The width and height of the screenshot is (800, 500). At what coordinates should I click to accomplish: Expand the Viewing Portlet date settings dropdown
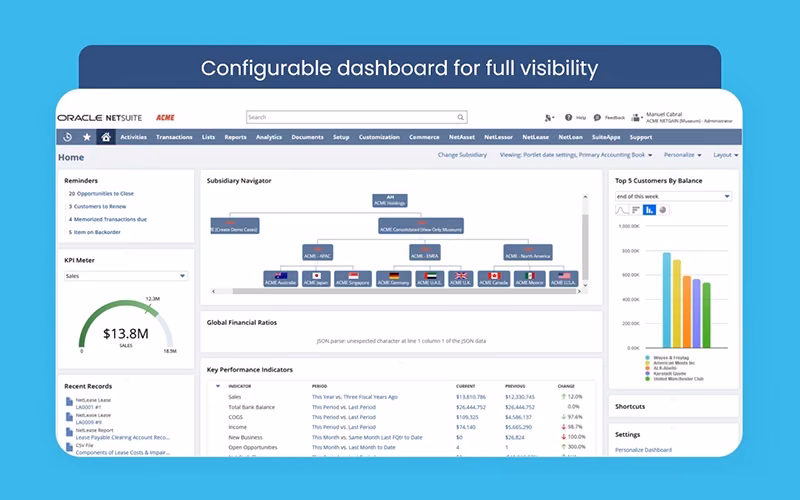[576, 155]
